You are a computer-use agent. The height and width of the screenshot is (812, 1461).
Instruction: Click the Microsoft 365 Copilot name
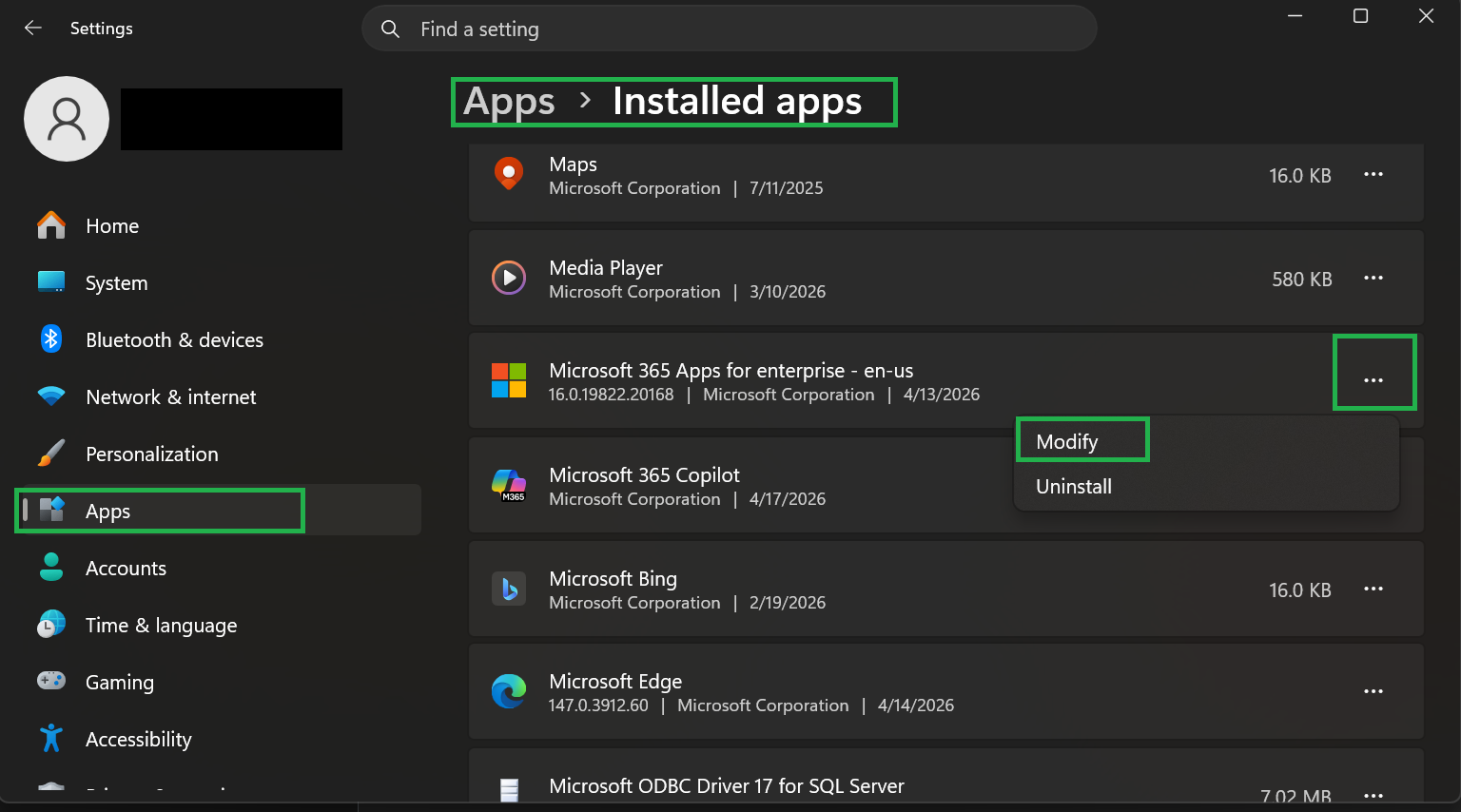[644, 475]
